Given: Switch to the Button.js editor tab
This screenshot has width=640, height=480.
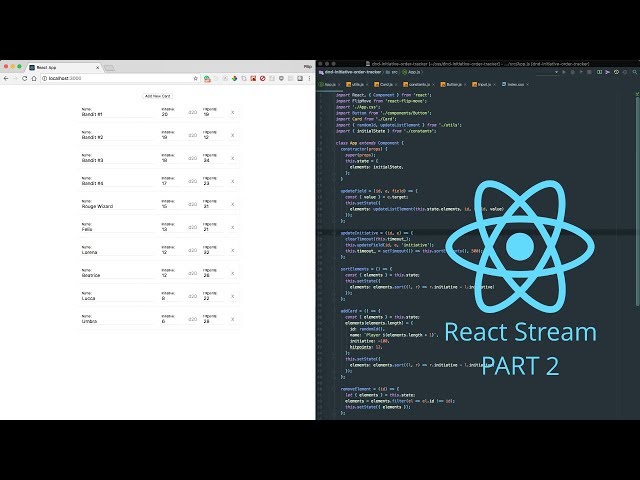Looking at the screenshot, I should point(451,84).
